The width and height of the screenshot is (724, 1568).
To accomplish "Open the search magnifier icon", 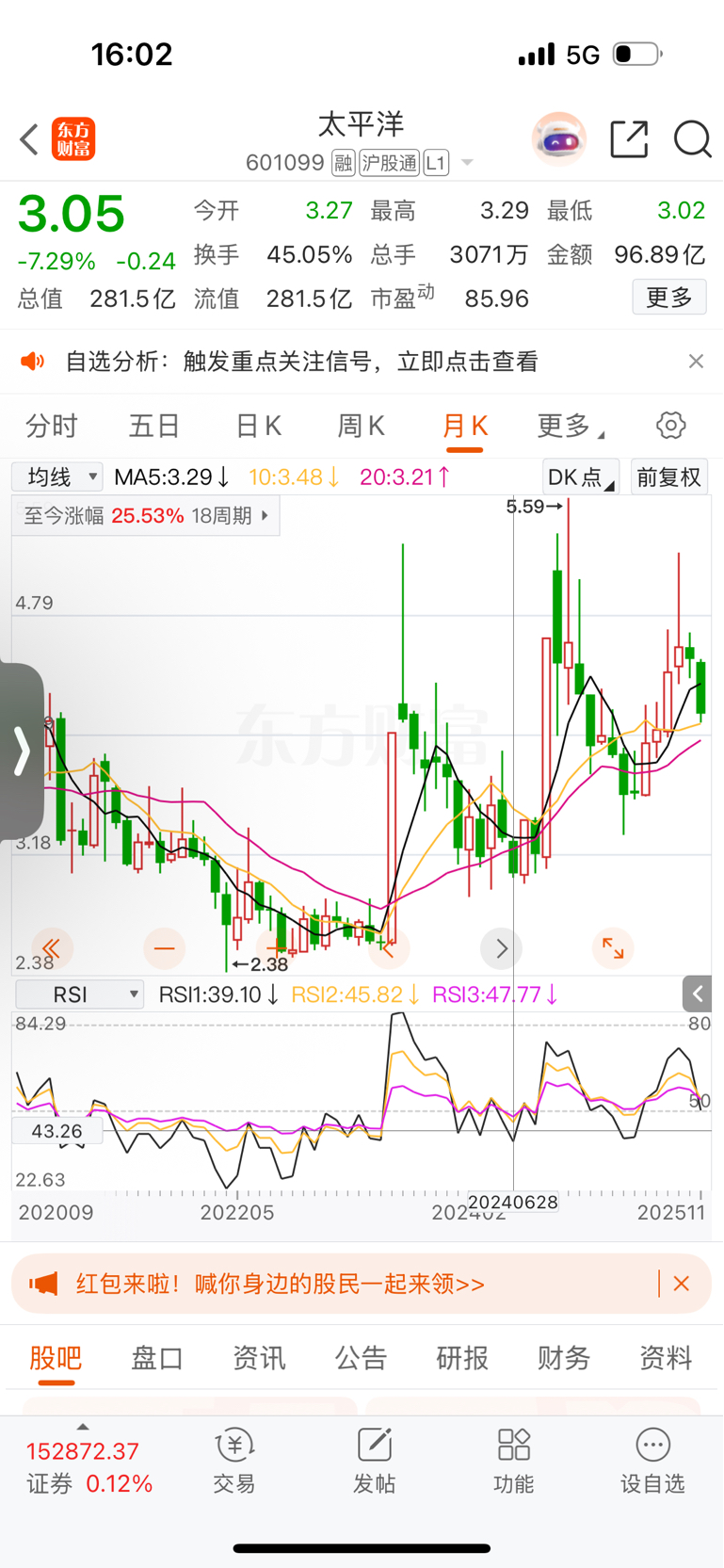I will [692, 139].
